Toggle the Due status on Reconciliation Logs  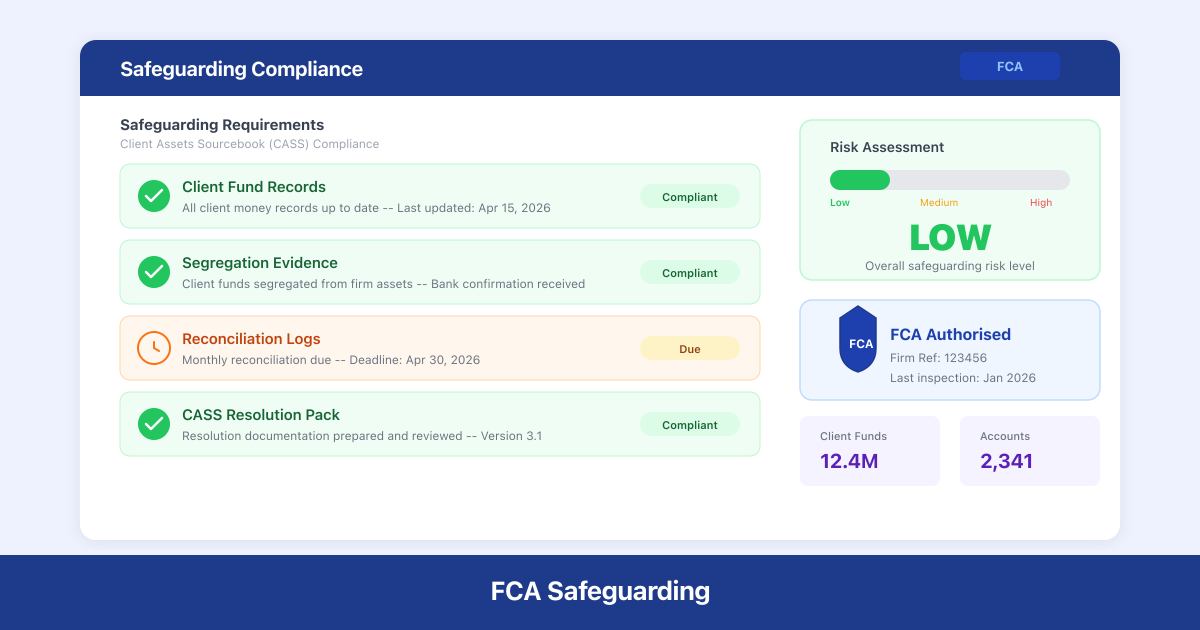coord(690,348)
